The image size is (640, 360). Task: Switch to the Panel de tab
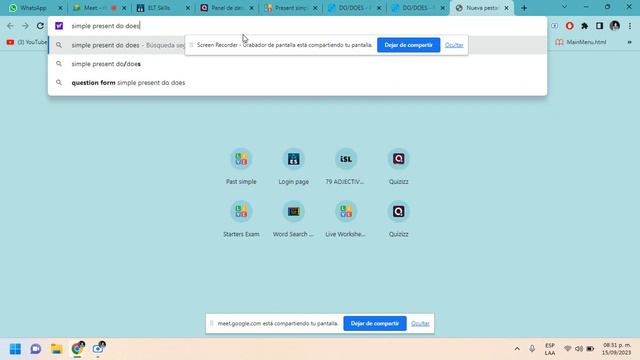(x=227, y=8)
